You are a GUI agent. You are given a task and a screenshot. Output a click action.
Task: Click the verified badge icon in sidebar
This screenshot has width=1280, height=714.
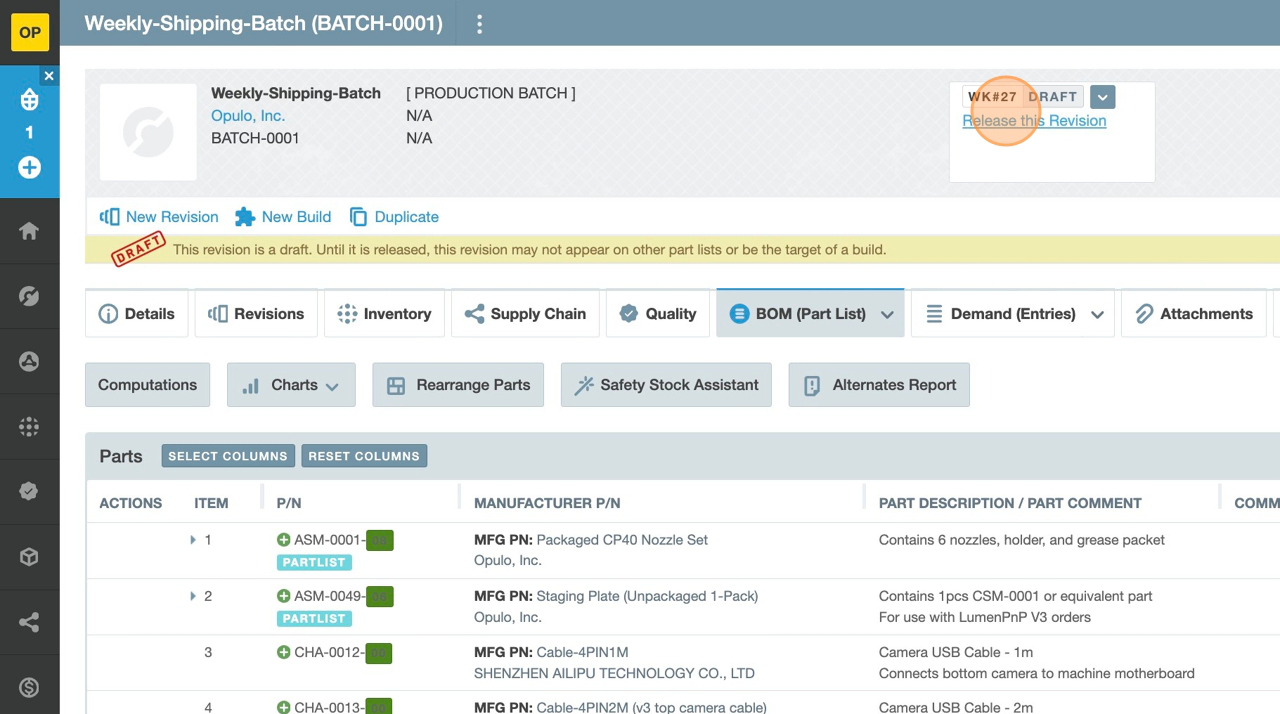[29, 491]
